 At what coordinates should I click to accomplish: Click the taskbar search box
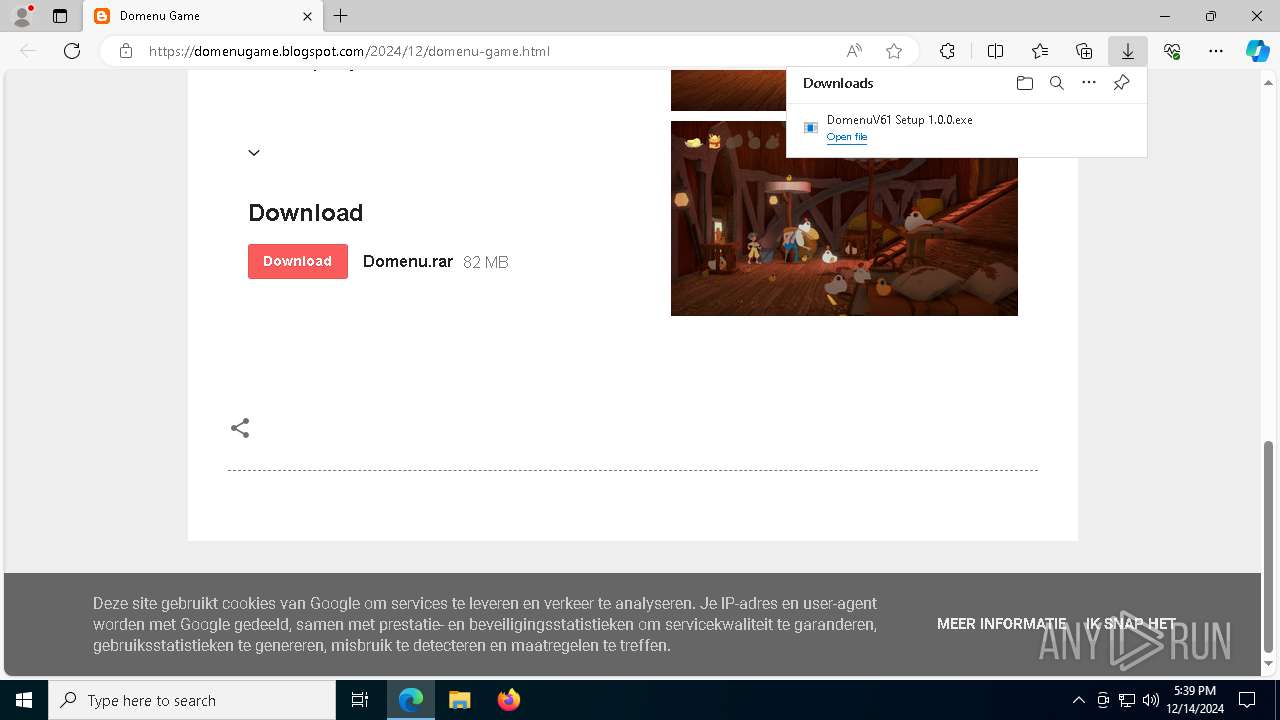(192, 700)
